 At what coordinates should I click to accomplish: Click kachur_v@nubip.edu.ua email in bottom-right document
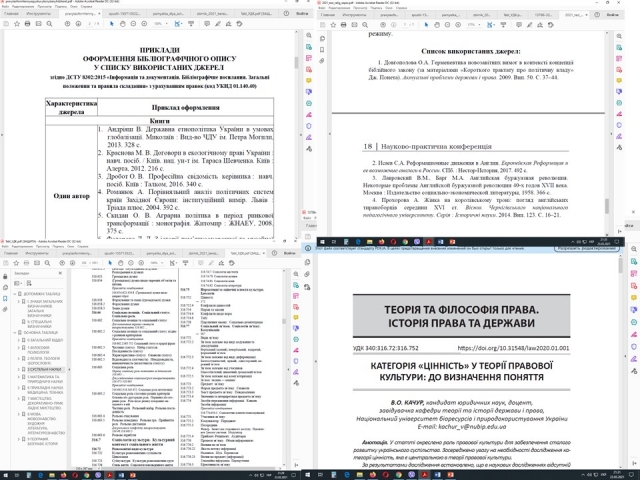(x=473, y=427)
